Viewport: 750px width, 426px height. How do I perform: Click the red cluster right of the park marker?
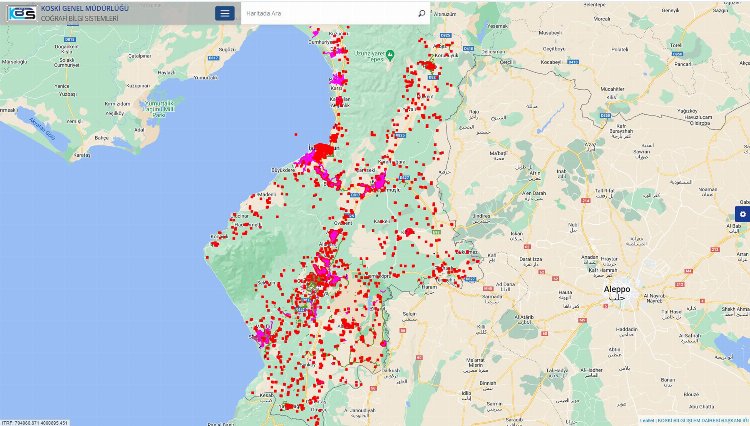[x=430, y=66]
